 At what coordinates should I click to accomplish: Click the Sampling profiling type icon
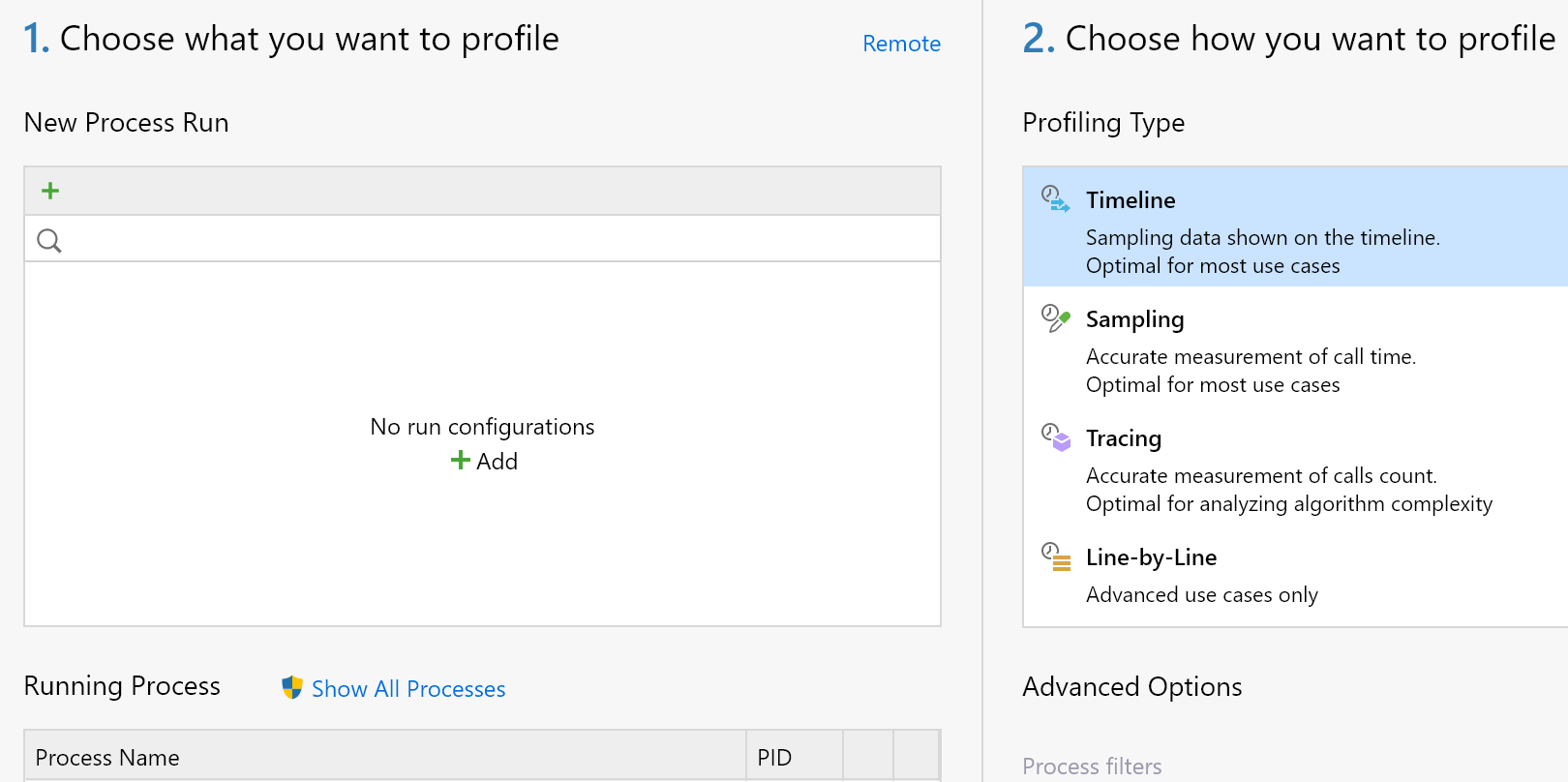click(1055, 318)
